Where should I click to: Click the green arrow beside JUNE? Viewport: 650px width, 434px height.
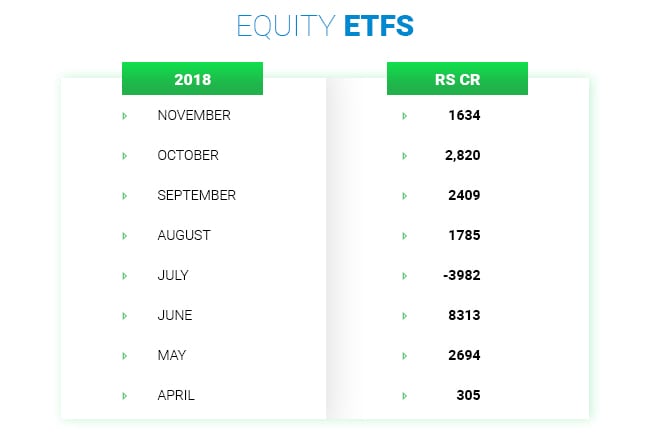124,316
